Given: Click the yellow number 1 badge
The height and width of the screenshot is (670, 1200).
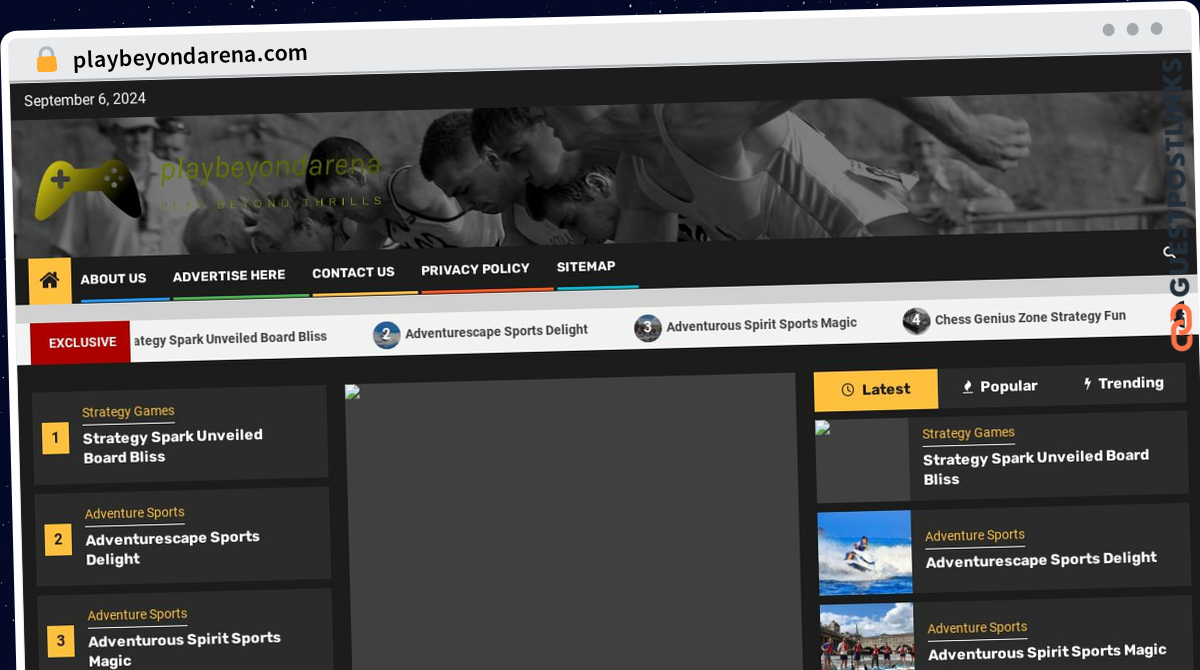Looking at the screenshot, I should point(55,437).
